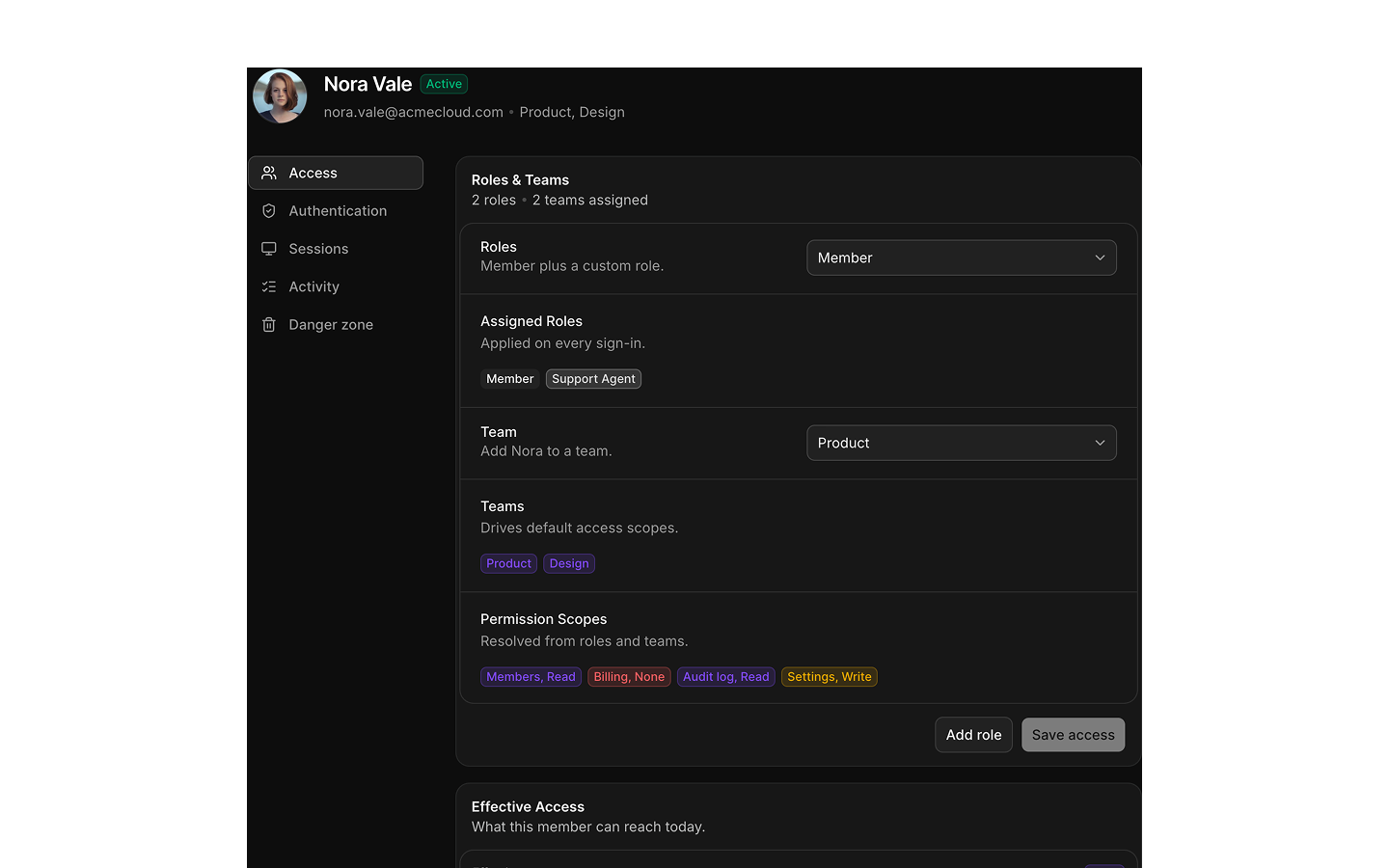
Task: Click the Authentication shield icon
Action: tap(269, 210)
